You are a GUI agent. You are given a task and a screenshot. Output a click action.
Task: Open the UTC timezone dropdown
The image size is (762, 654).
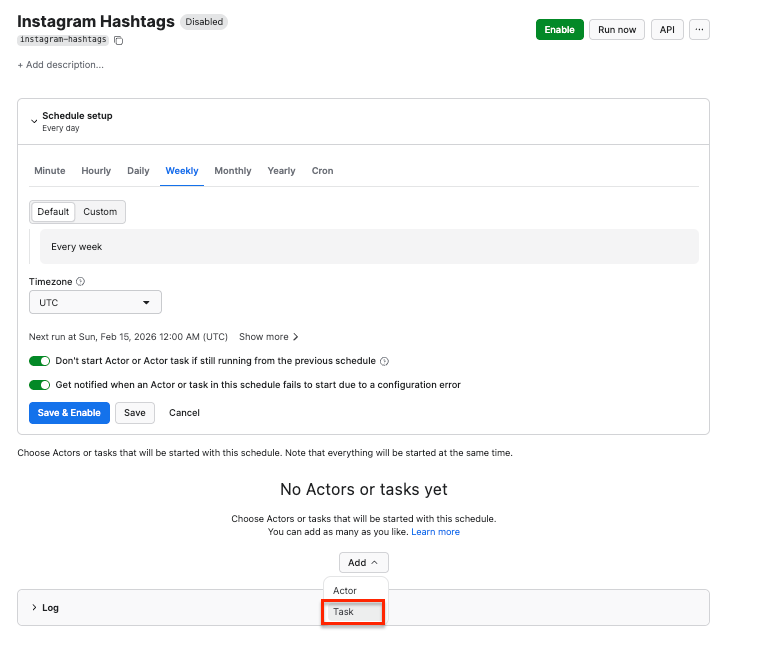(95, 302)
